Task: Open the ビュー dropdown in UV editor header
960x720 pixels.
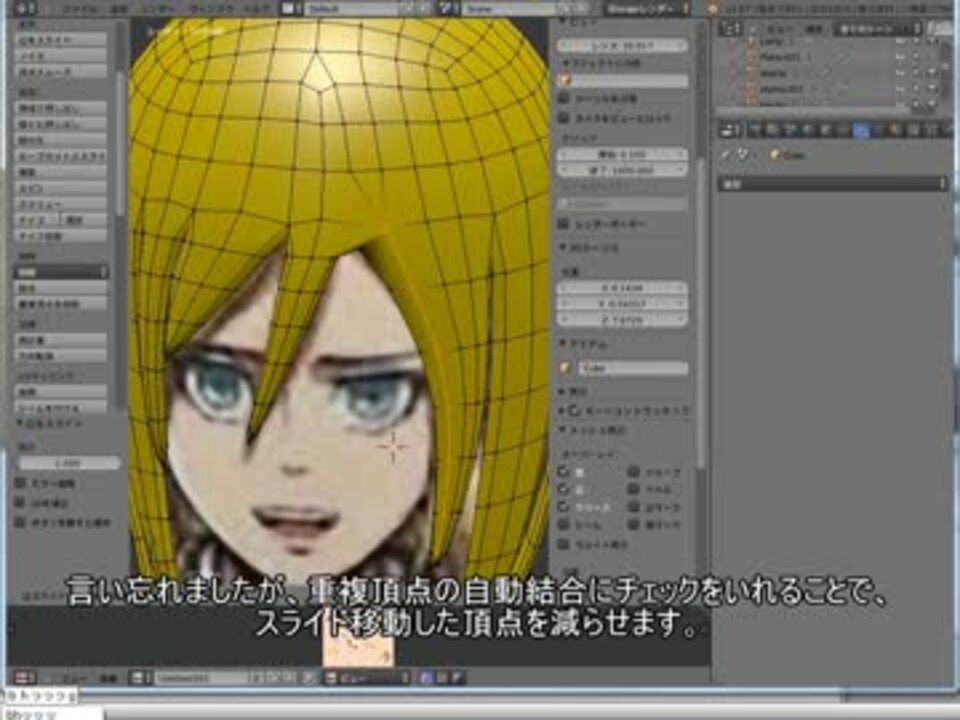Action: (x=367, y=678)
